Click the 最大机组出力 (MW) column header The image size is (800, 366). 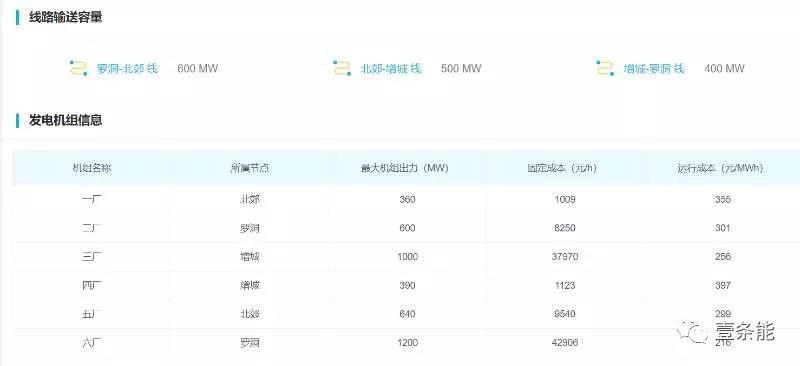coord(405,168)
